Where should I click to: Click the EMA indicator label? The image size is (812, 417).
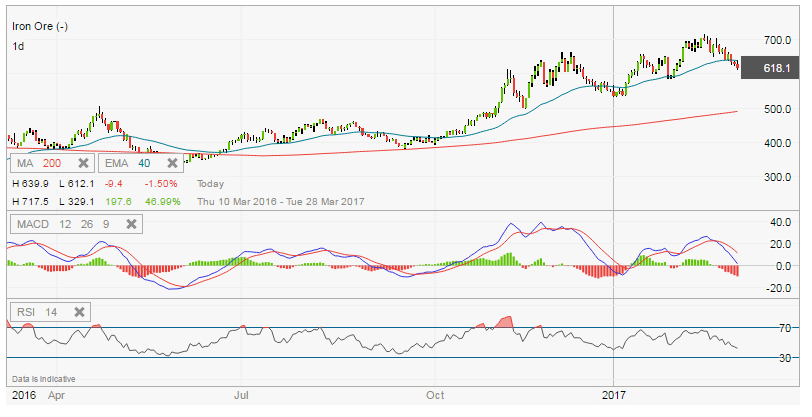pos(117,163)
